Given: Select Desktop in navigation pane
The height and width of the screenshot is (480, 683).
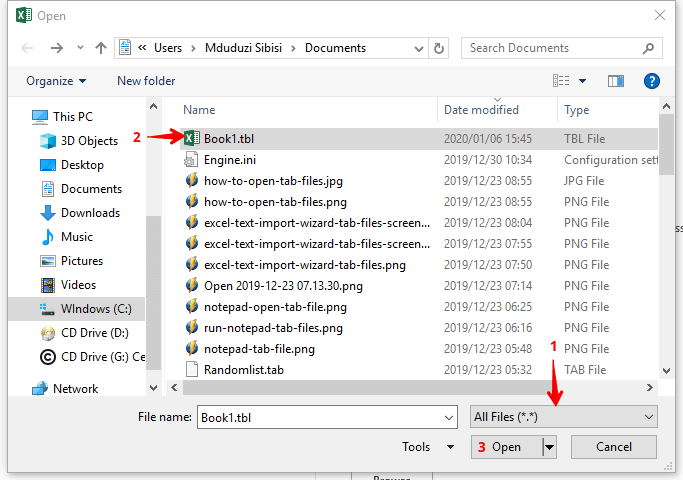Looking at the screenshot, I should [72, 165].
